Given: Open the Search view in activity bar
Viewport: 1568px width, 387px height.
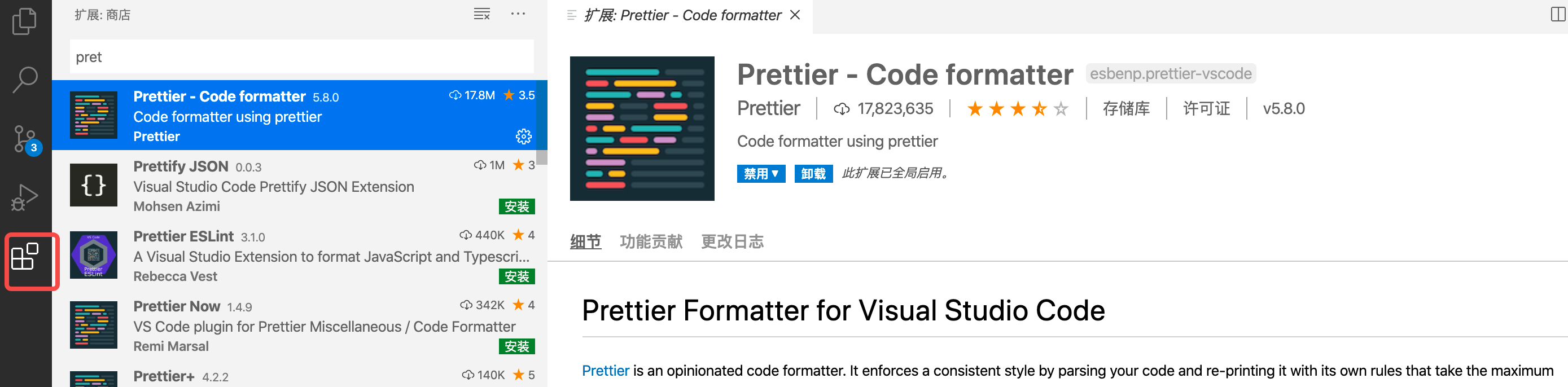Looking at the screenshot, I should point(25,80).
